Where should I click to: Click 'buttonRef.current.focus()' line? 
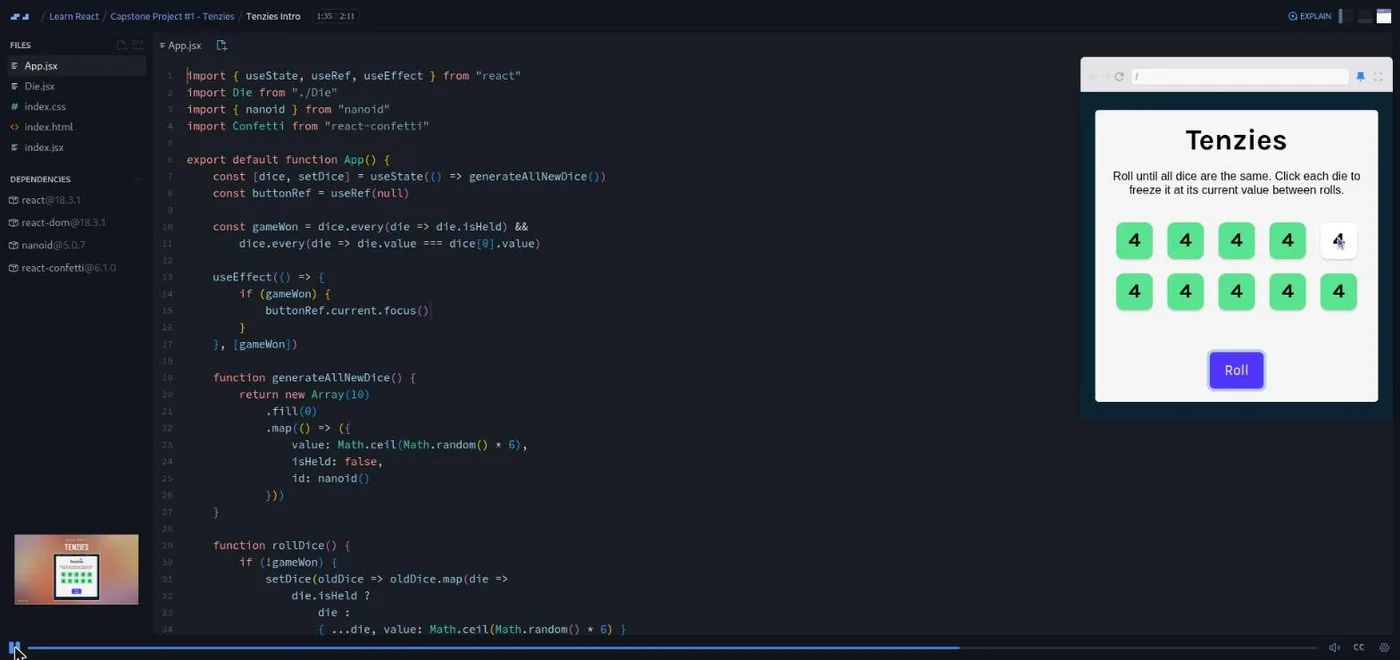[x=347, y=311]
